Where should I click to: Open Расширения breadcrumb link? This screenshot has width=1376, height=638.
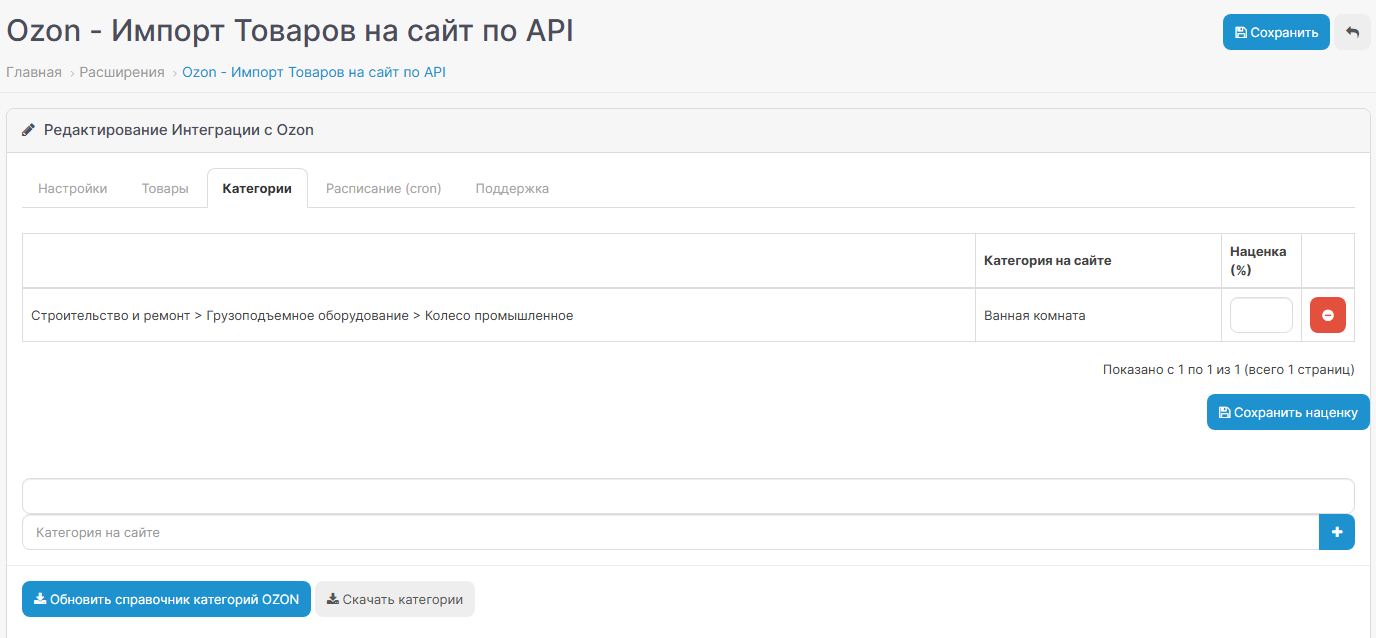[122, 72]
